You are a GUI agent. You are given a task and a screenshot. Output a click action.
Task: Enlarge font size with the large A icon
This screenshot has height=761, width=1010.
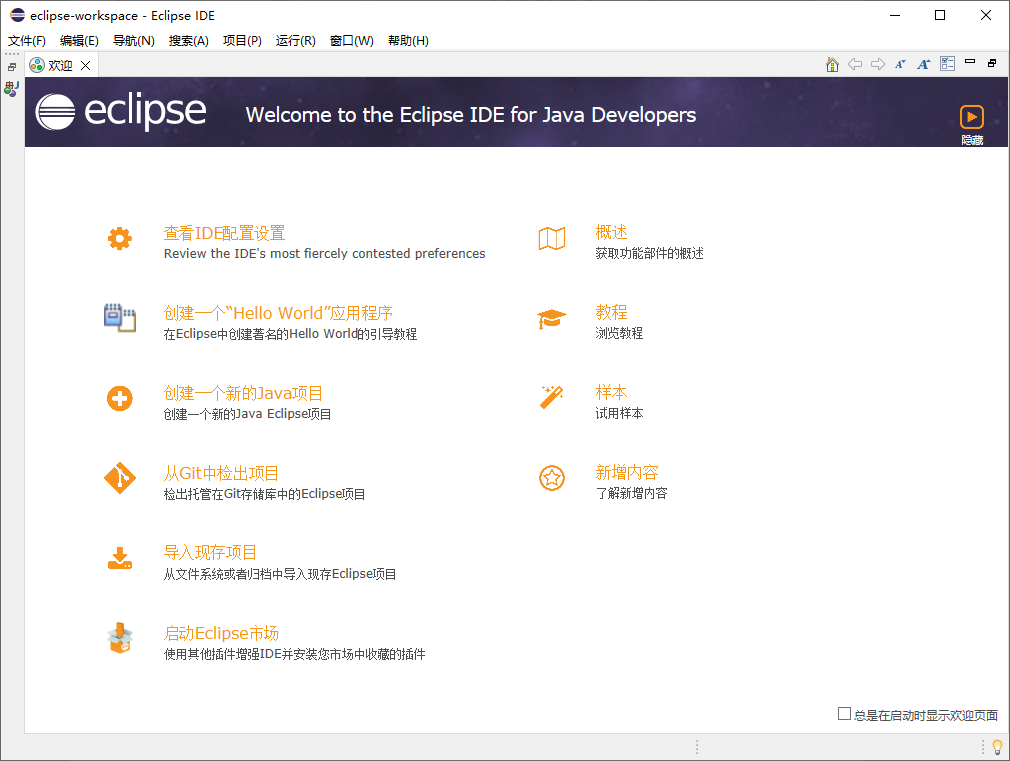tap(924, 64)
